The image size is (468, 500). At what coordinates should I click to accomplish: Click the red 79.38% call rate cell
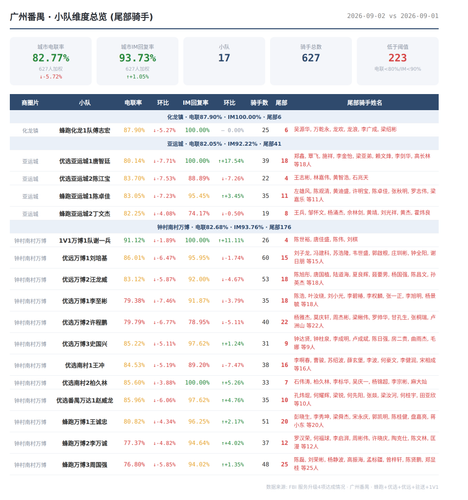click(x=134, y=301)
